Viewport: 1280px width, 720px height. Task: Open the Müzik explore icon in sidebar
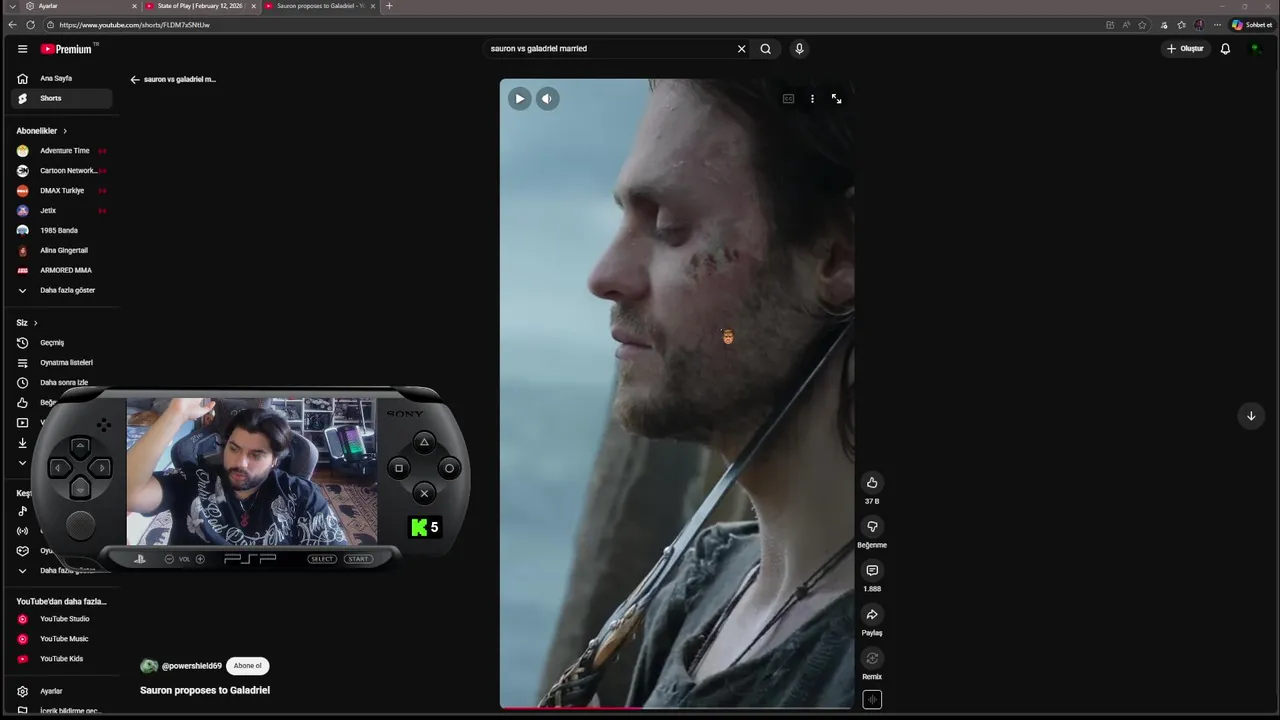coord(22,511)
